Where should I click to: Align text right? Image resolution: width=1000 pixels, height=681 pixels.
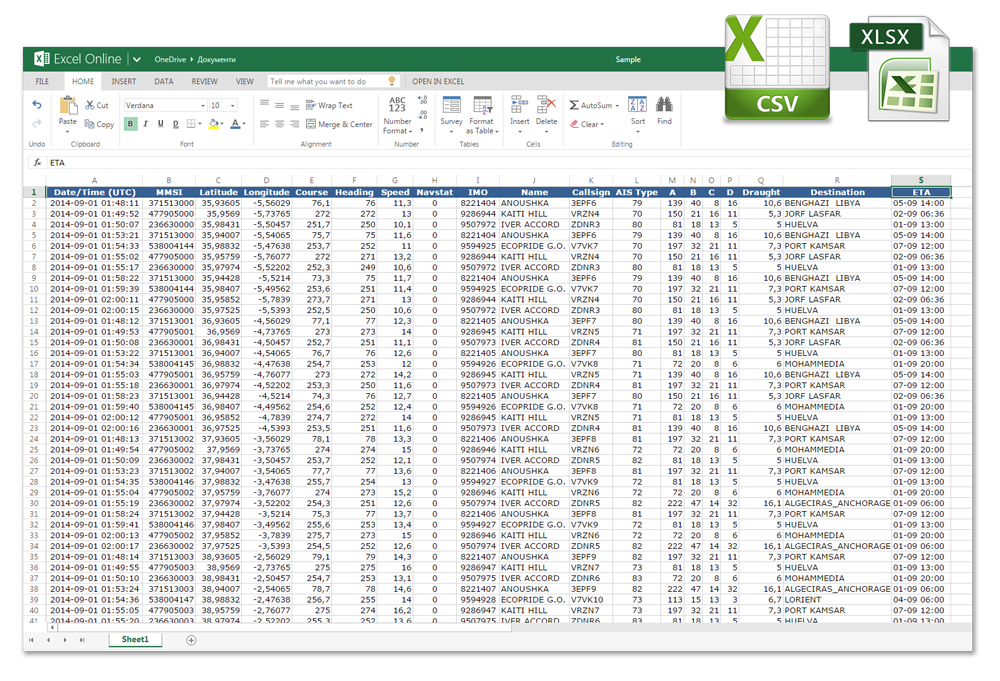click(295, 124)
